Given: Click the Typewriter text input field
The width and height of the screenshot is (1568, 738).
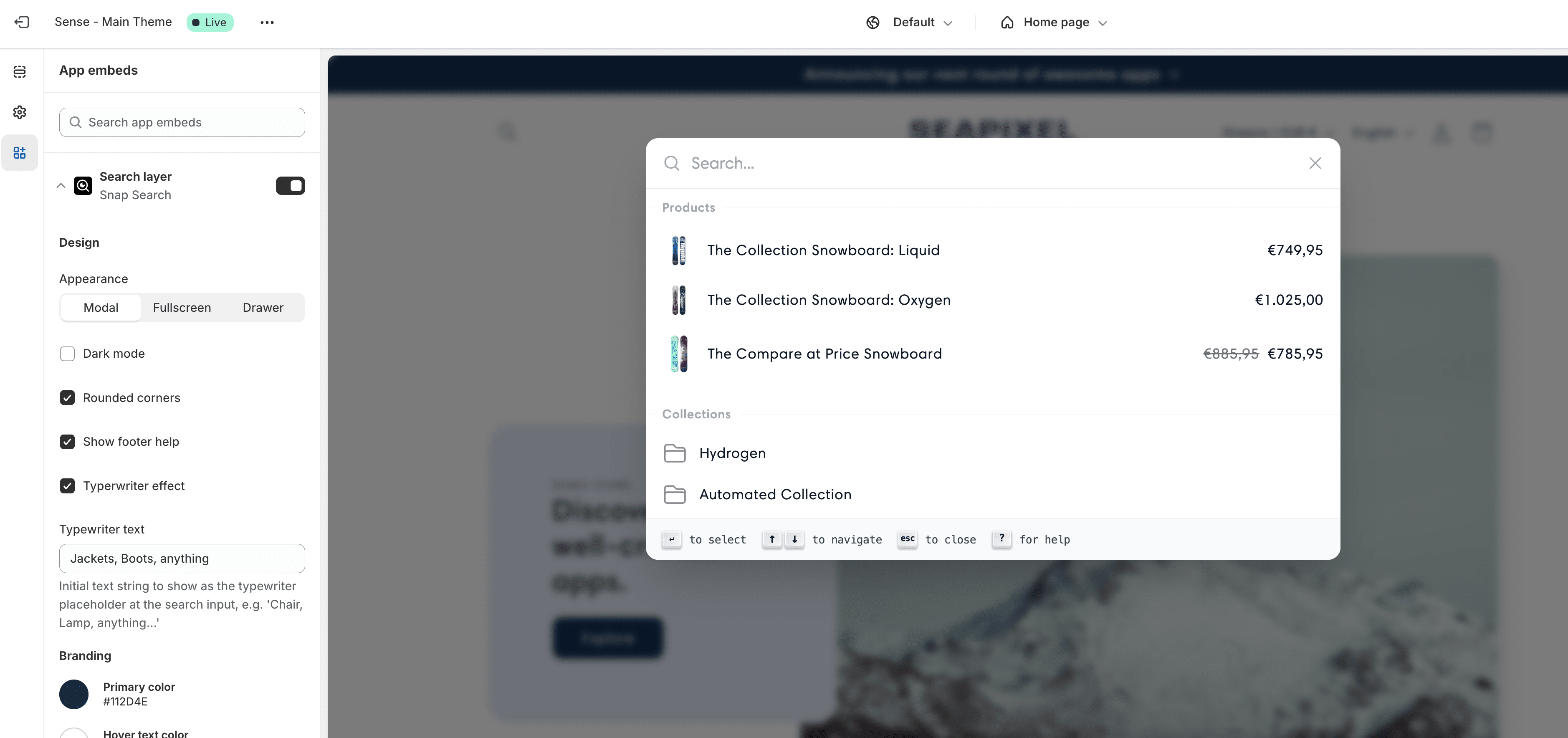Looking at the screenshot, I should pyautogui.click(x=182, y=558).
